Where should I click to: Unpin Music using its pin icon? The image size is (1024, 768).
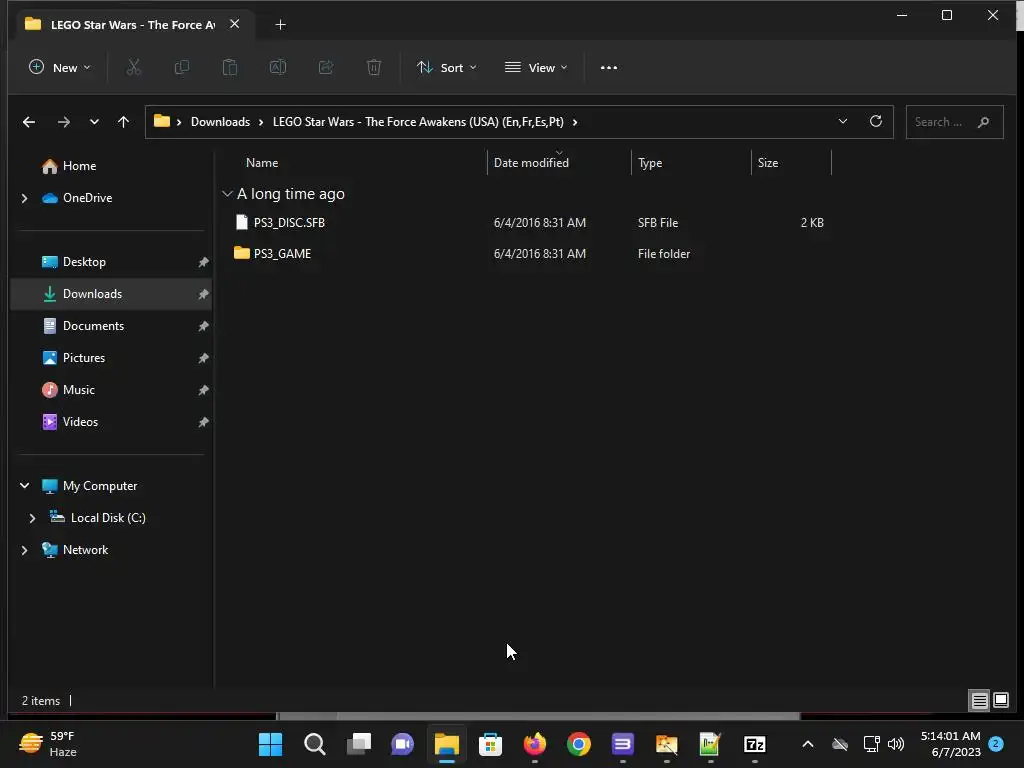point(203,390)
